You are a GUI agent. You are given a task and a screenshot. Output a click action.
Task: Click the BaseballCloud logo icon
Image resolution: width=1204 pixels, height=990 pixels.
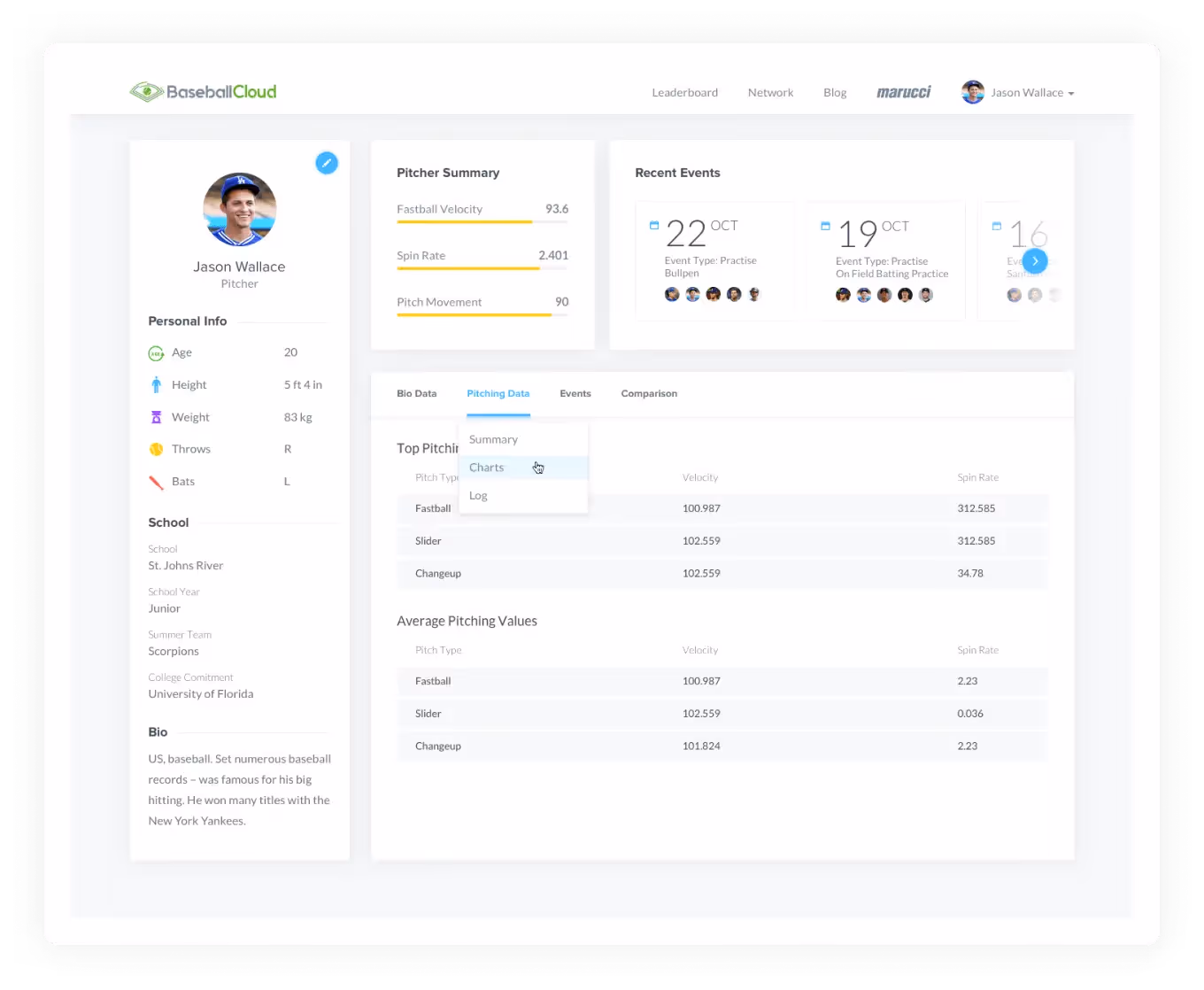tap(145, 91)
